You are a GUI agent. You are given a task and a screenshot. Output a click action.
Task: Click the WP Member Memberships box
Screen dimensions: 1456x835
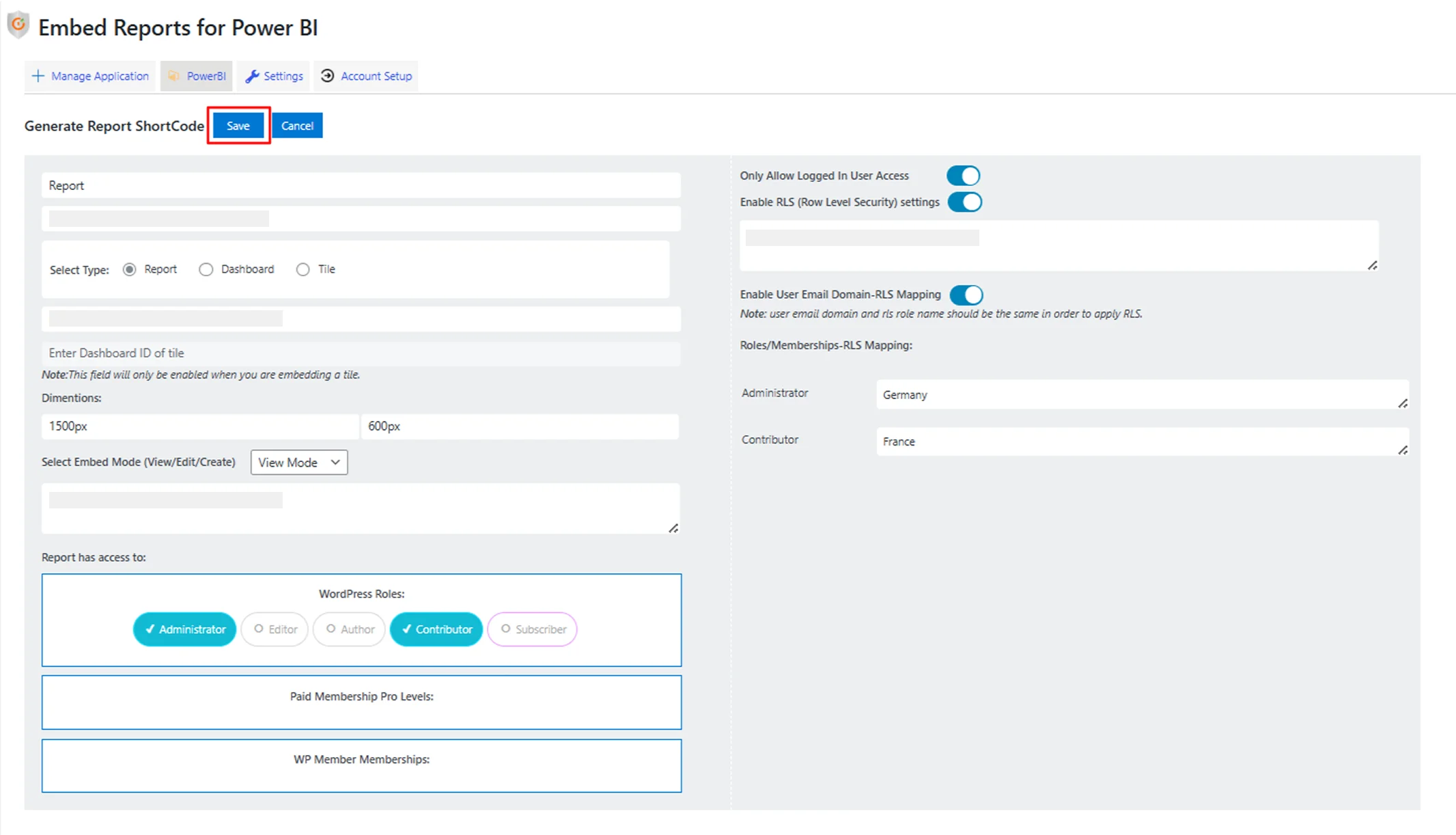(361, 766)
